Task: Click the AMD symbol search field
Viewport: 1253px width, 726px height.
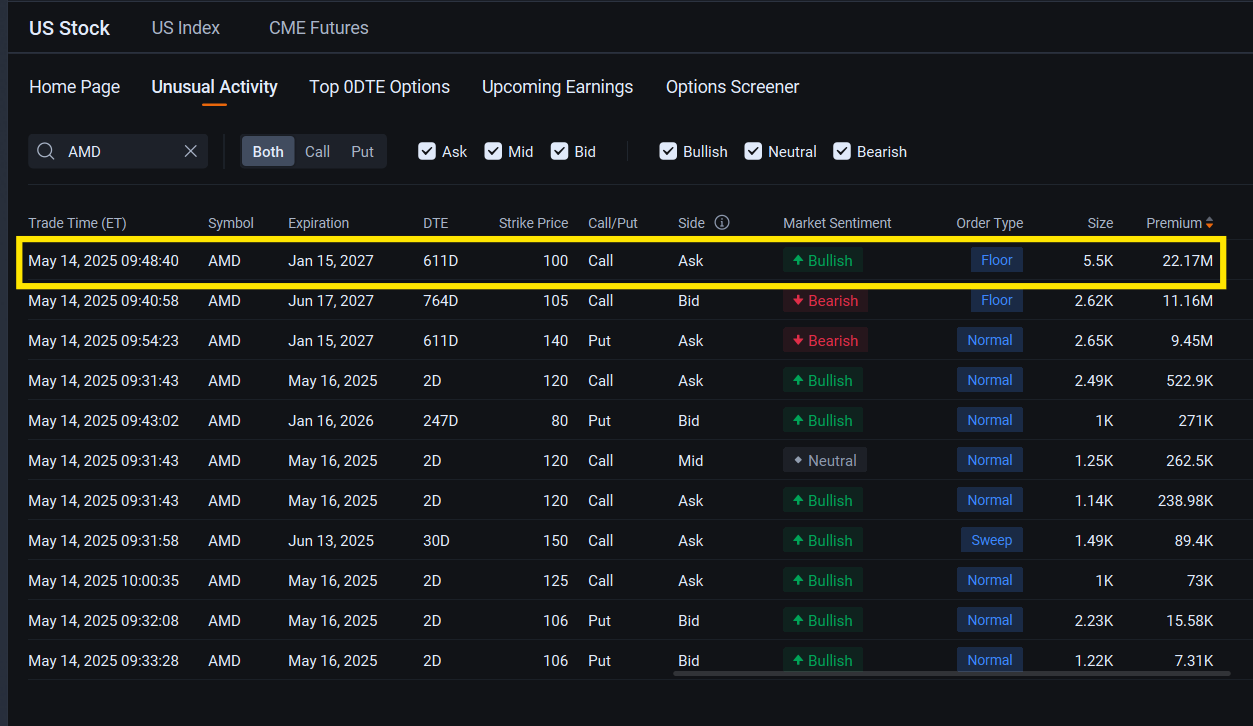Action: pos(118,151)
